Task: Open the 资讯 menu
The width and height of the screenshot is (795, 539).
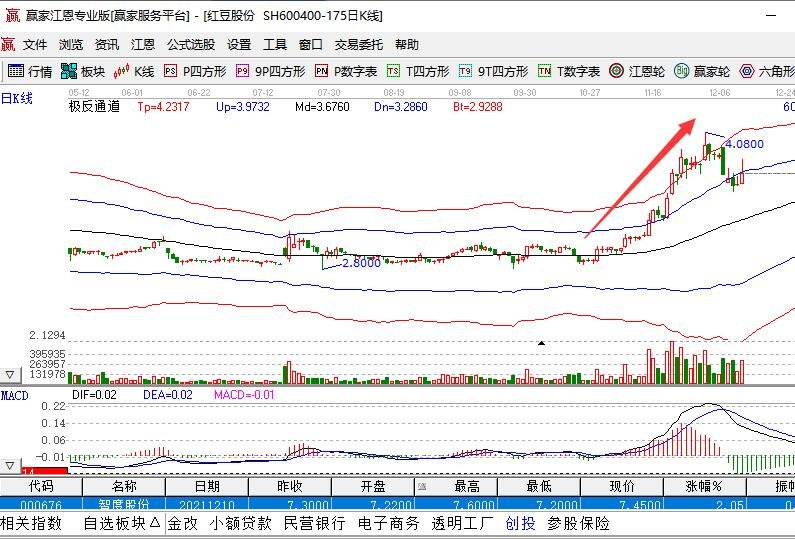Action: (107, 45)
